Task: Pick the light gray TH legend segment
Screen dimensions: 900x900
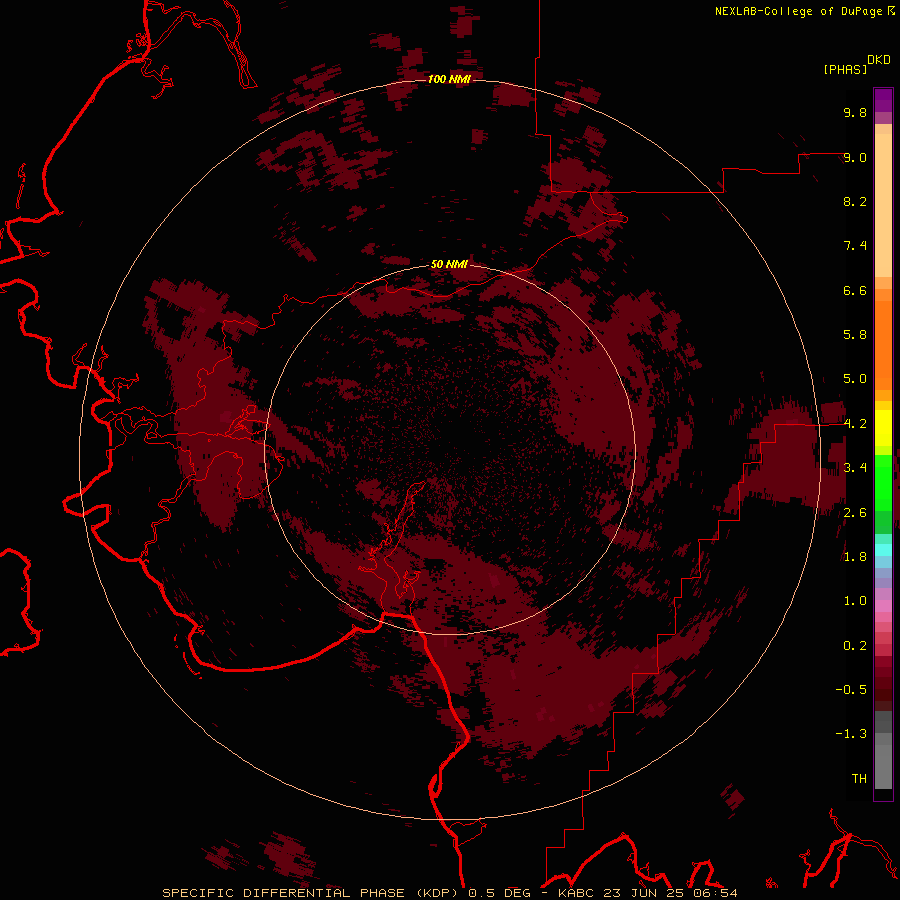Action: point(883,767)
